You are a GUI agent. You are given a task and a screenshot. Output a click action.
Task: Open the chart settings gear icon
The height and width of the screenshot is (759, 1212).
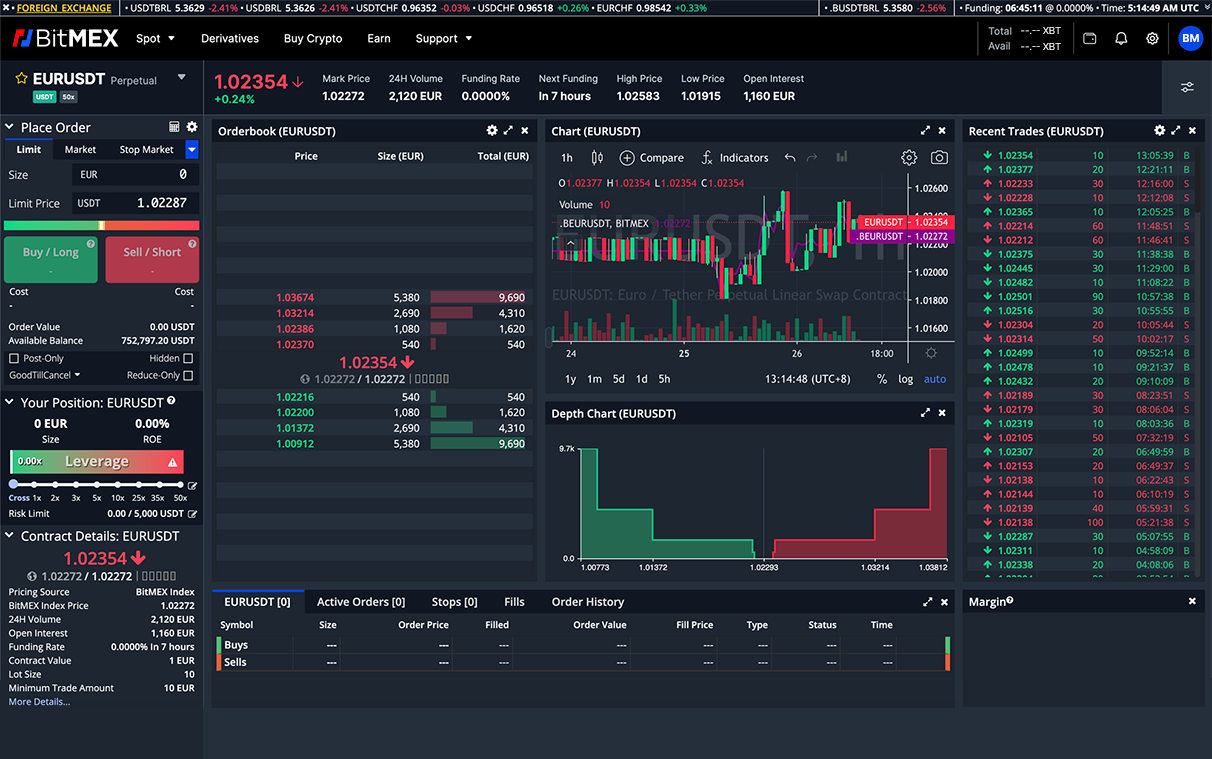coord(909,158)
